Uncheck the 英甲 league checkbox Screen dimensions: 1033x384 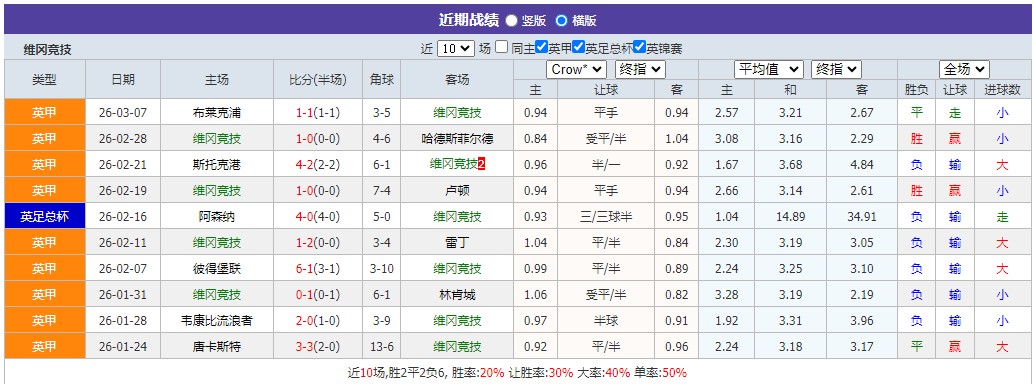(x=542, y=47)
